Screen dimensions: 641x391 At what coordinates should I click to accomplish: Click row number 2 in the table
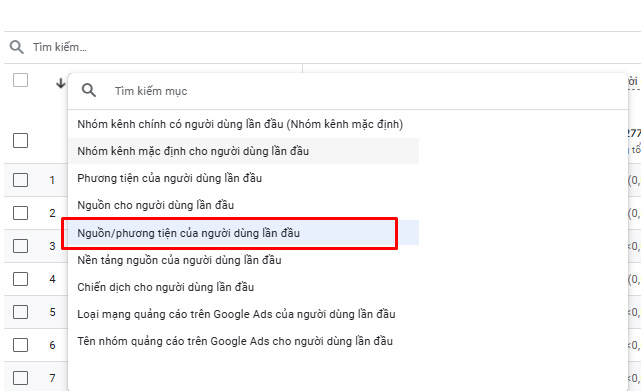(52, 213)
